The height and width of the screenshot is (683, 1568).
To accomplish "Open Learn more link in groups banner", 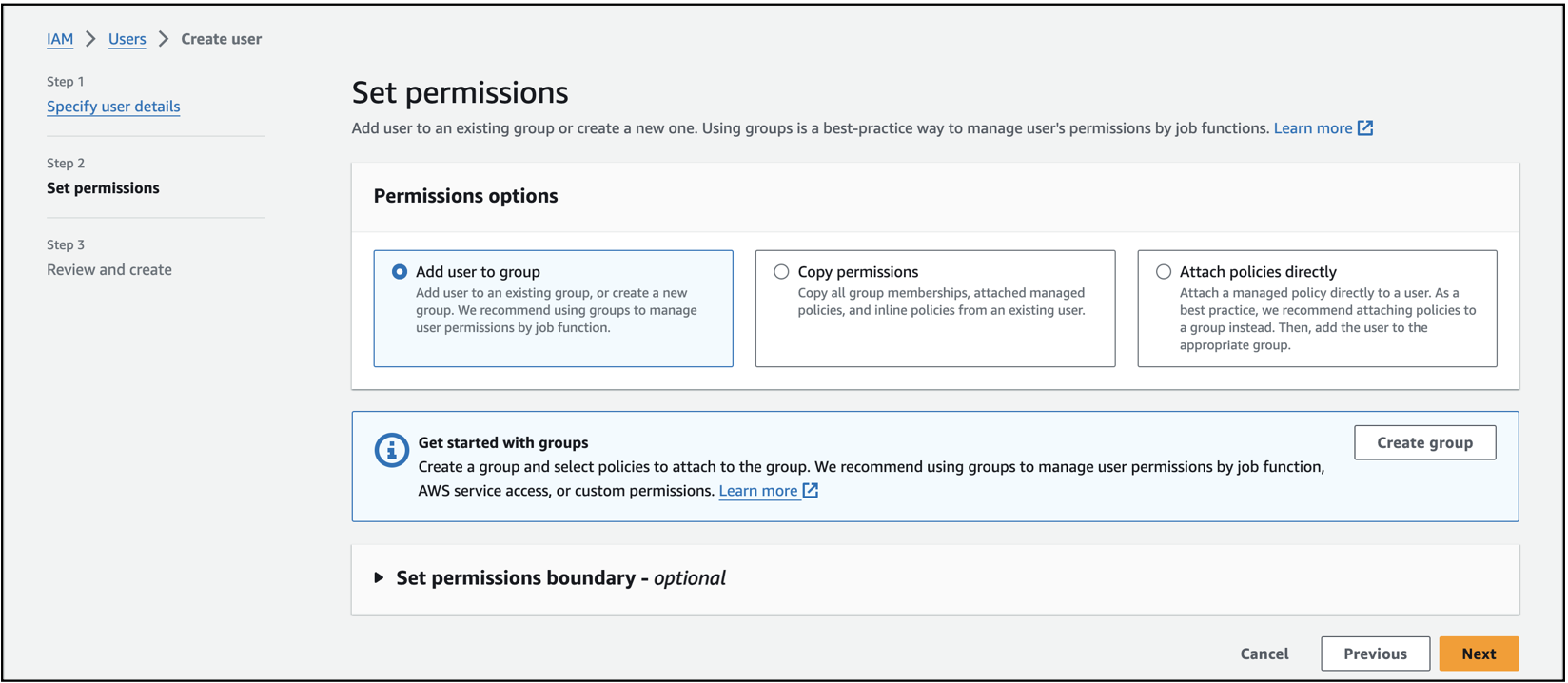I will [757, 491].
